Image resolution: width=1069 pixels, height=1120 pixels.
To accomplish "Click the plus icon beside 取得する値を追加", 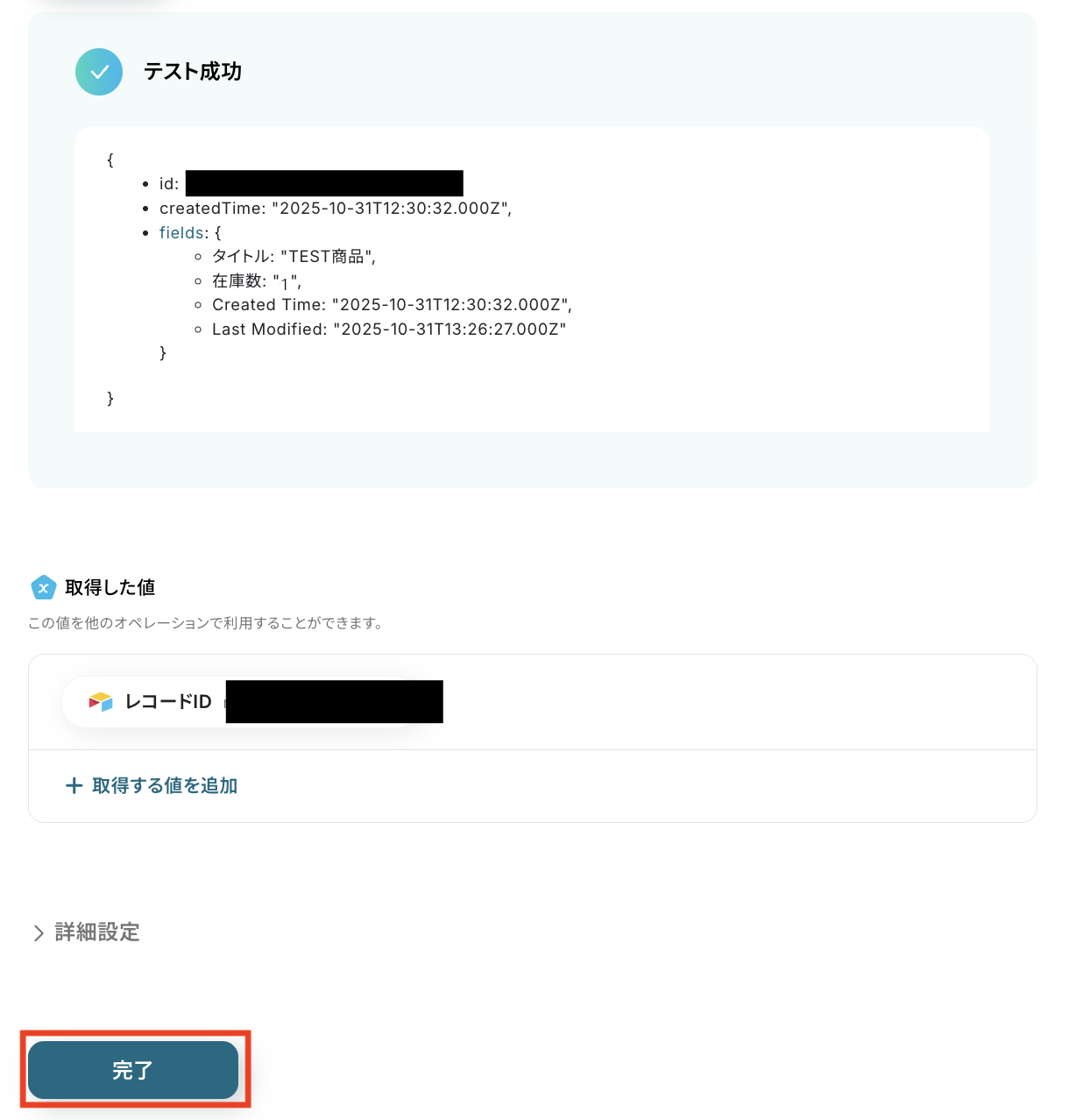I will tap(74, 785).
